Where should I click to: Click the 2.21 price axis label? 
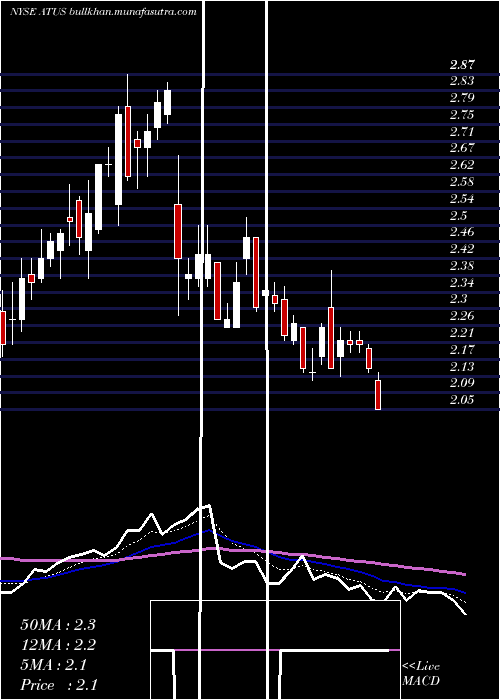click(x=462, y=333)
